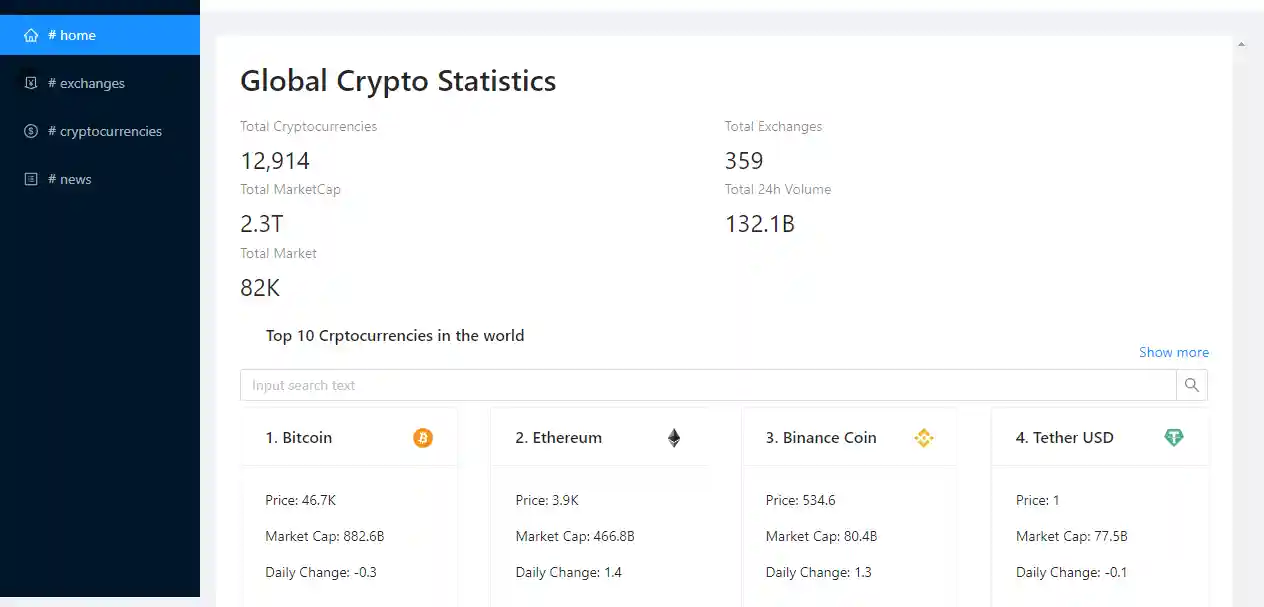Viewport: 1264px width, 607px height.
Task: Click the Tether USD logo icon
Action: pyautogui.click(x=1173, y=437)
